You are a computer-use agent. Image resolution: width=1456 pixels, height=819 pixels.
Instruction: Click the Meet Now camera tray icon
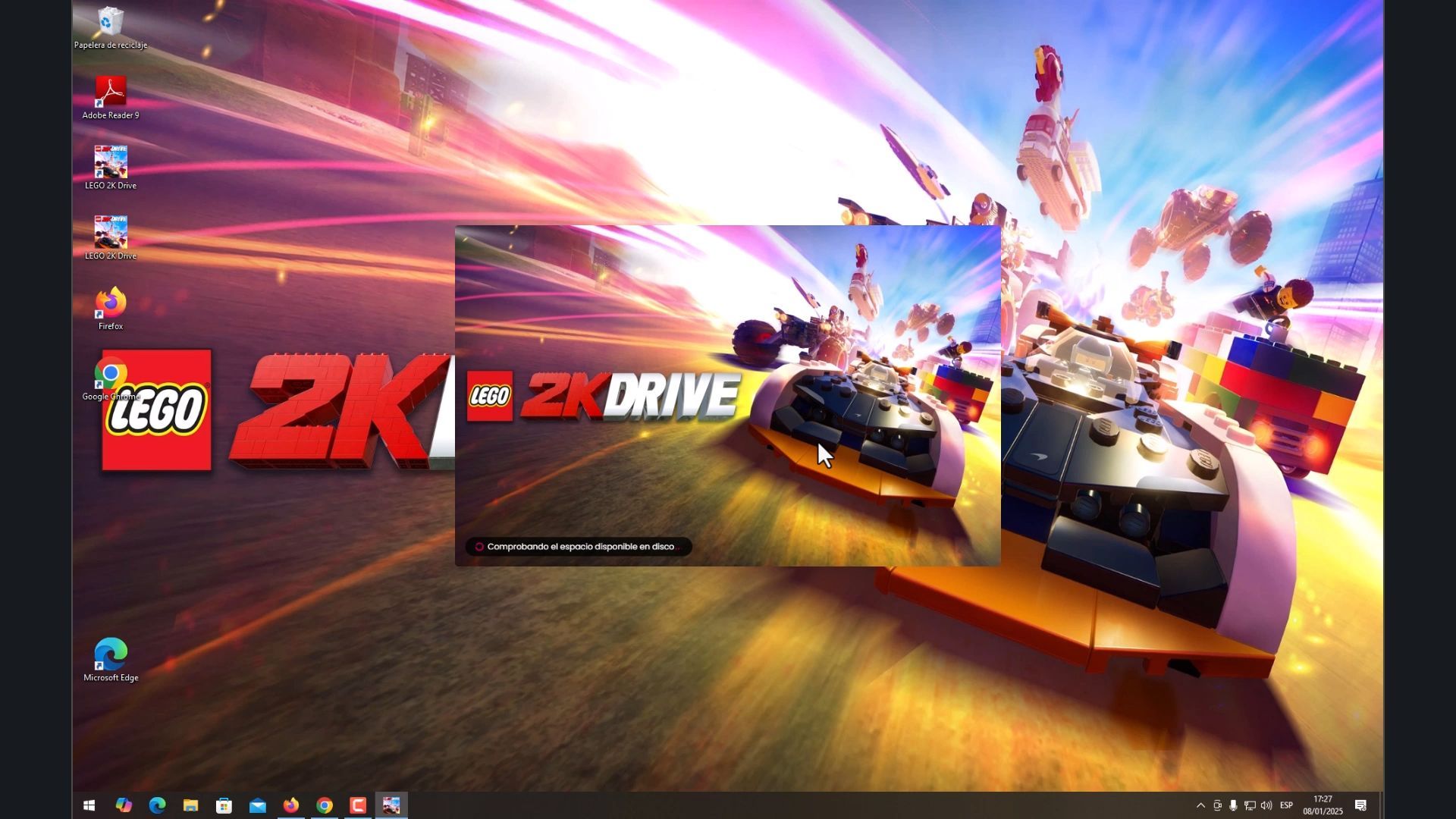click(1217, 805)
